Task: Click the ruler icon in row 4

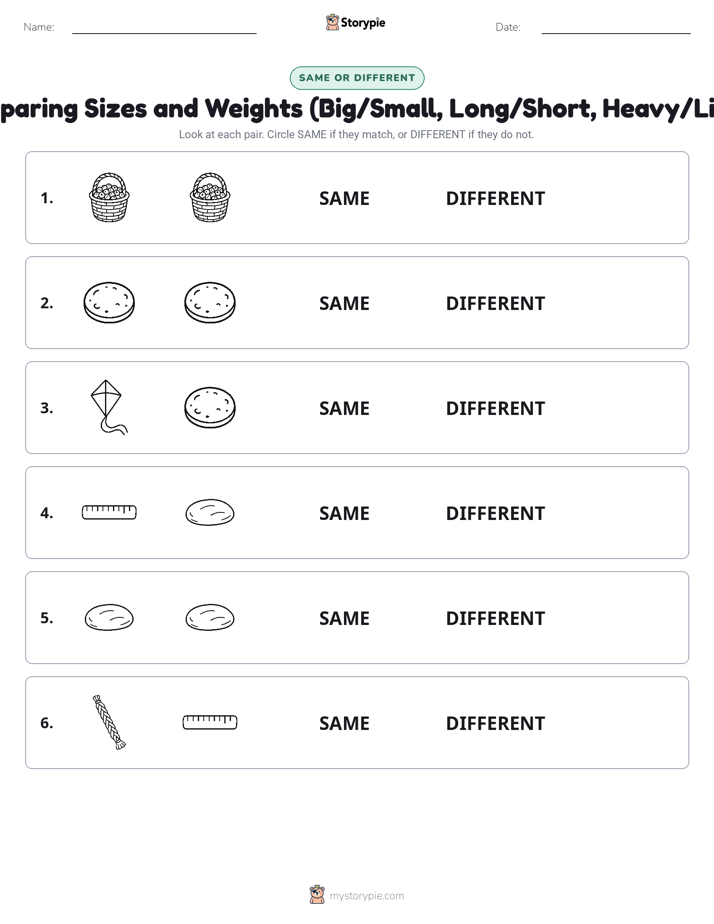Action: (x=109, y=512)
